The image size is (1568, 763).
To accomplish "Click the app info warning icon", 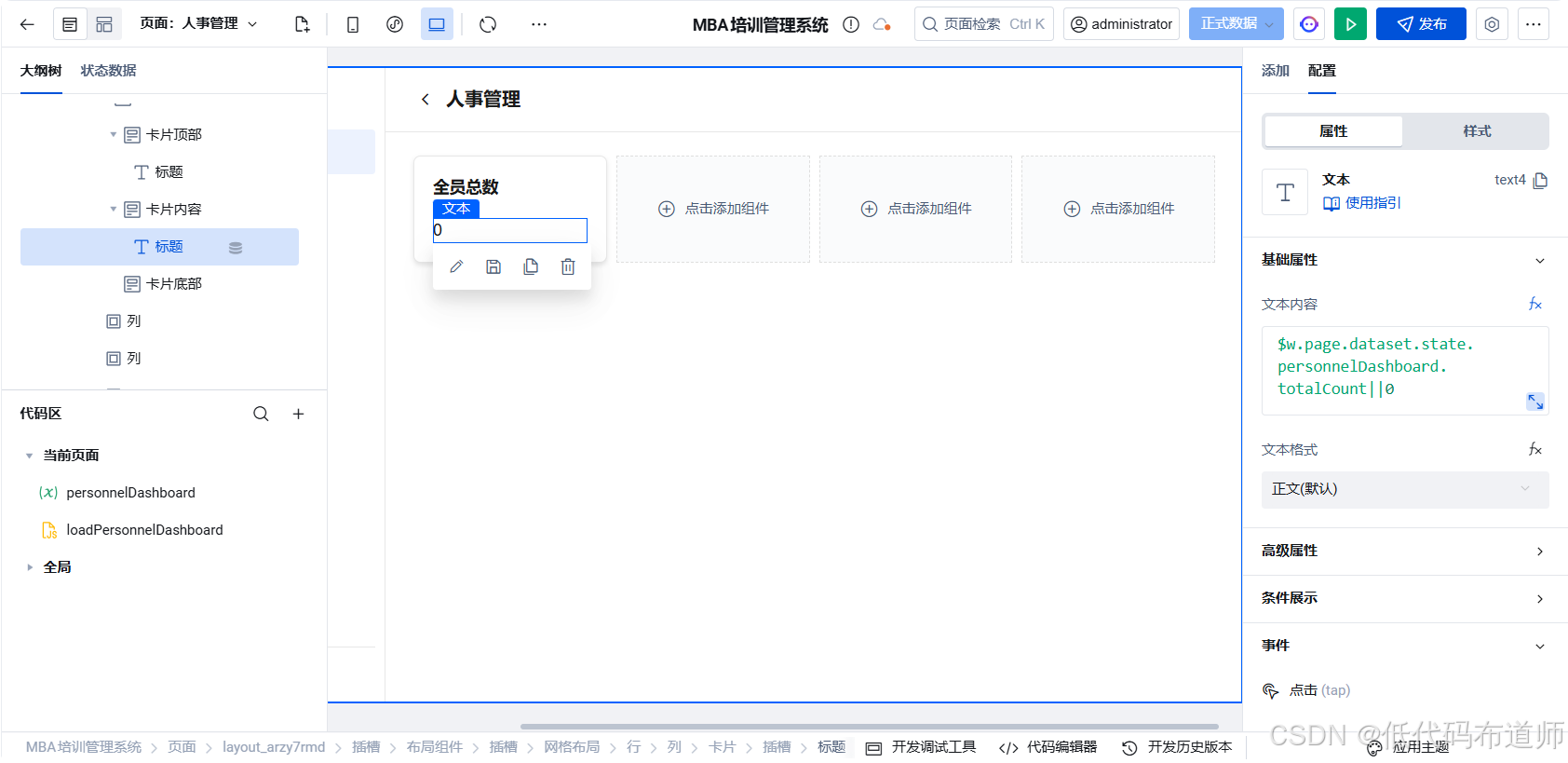I will [x=851, y=24].
